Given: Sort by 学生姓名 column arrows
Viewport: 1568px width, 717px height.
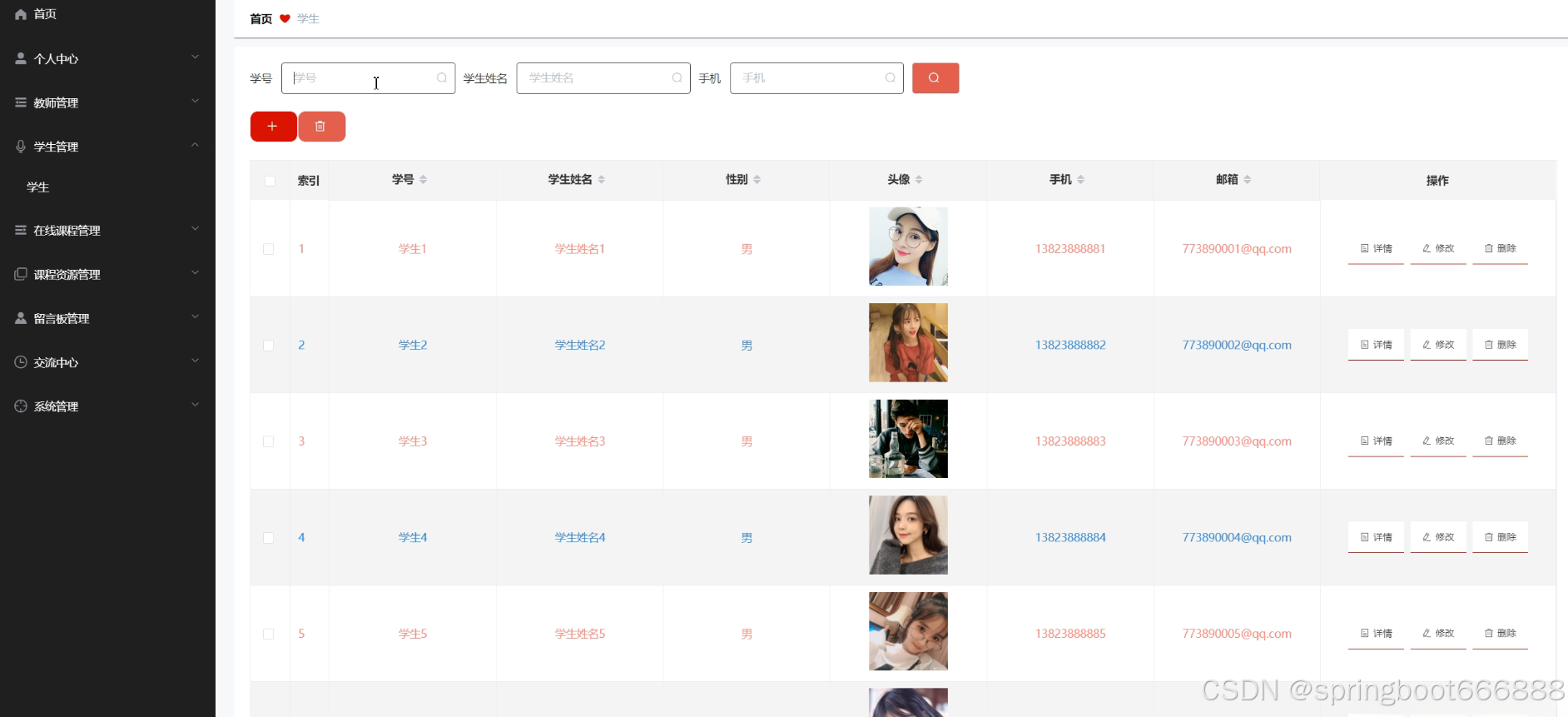Looking at the screenshot, I should 602,179.
